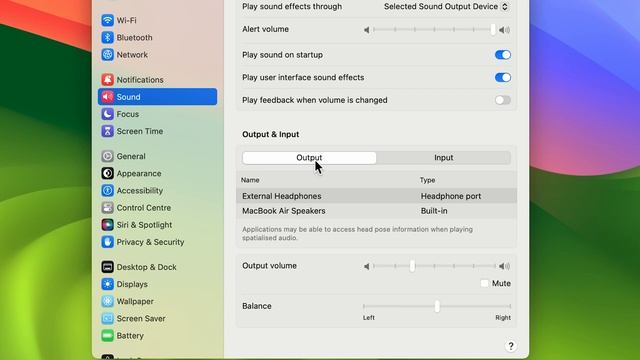Viewport: 640px width, 360px height.
Task: Click the Left balance label
Action: (x=369, y=318)
